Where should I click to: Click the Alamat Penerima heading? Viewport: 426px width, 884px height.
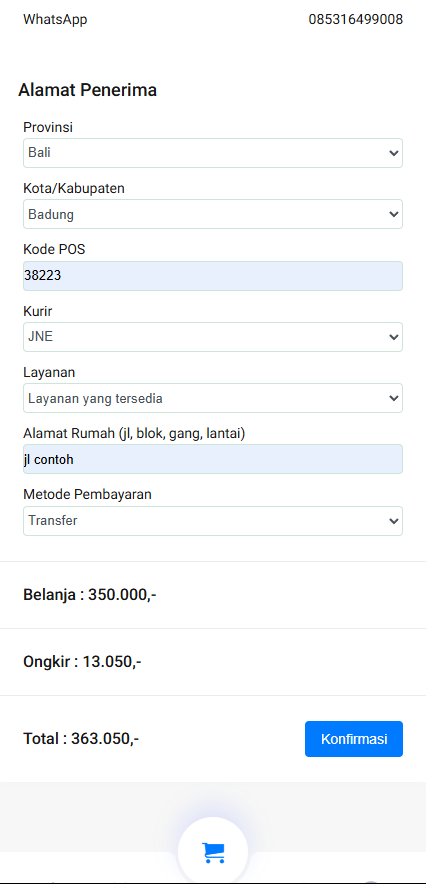[87, 90]
